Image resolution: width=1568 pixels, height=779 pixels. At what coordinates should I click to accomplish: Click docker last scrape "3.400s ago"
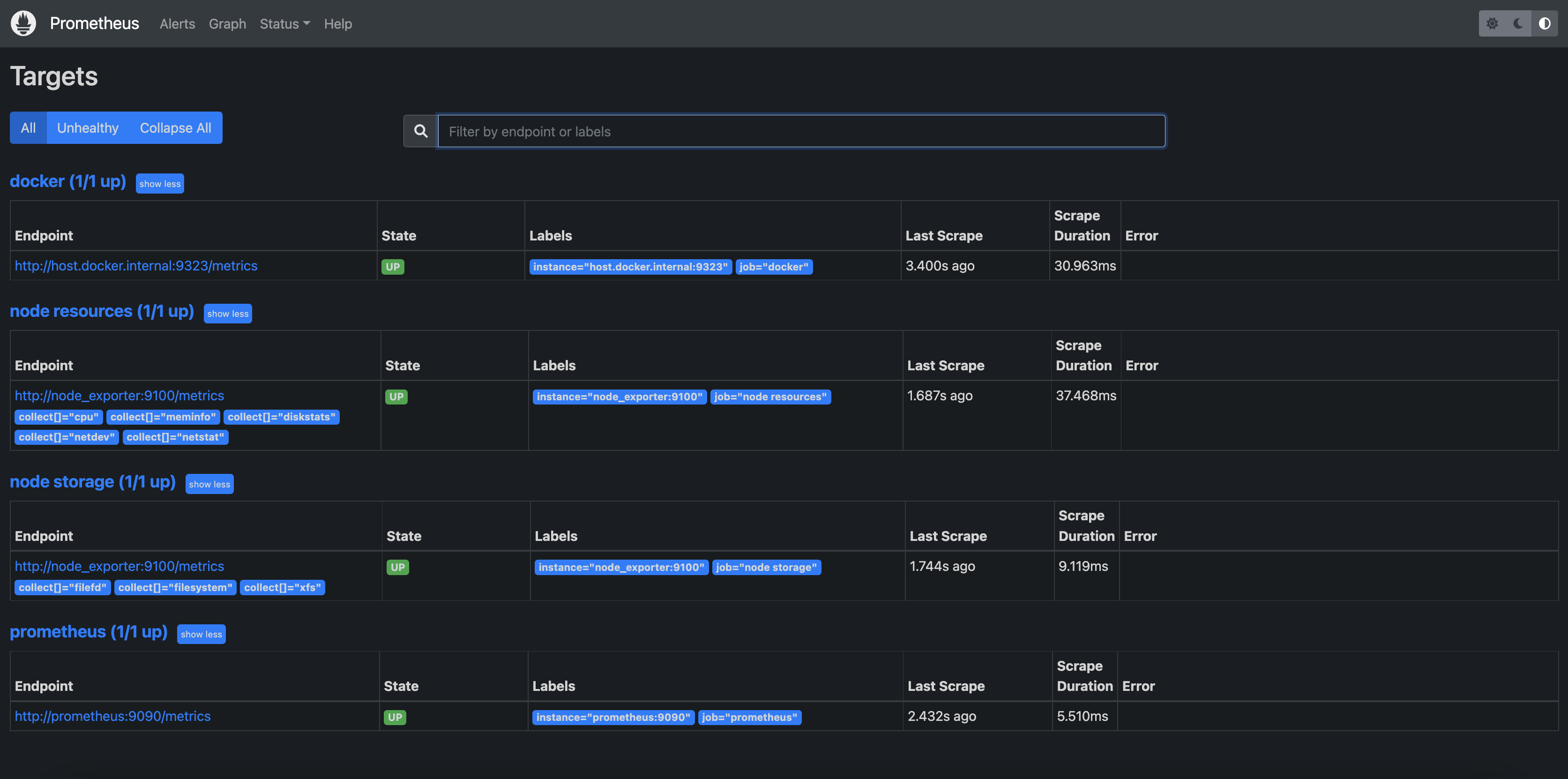[x=940, y=265]
